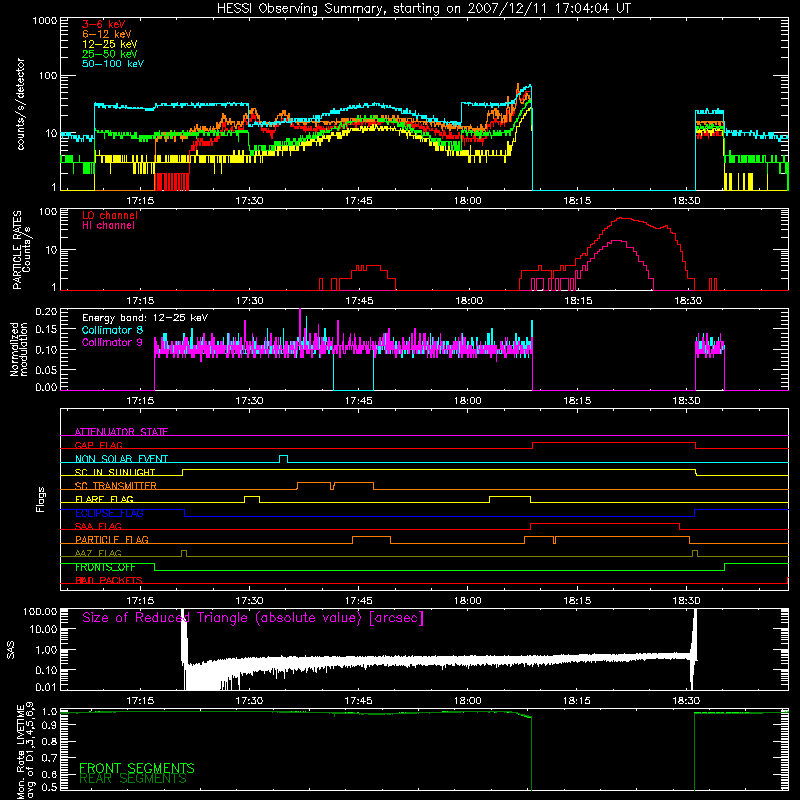Select the red "3-6 keV" legend label

104,24
